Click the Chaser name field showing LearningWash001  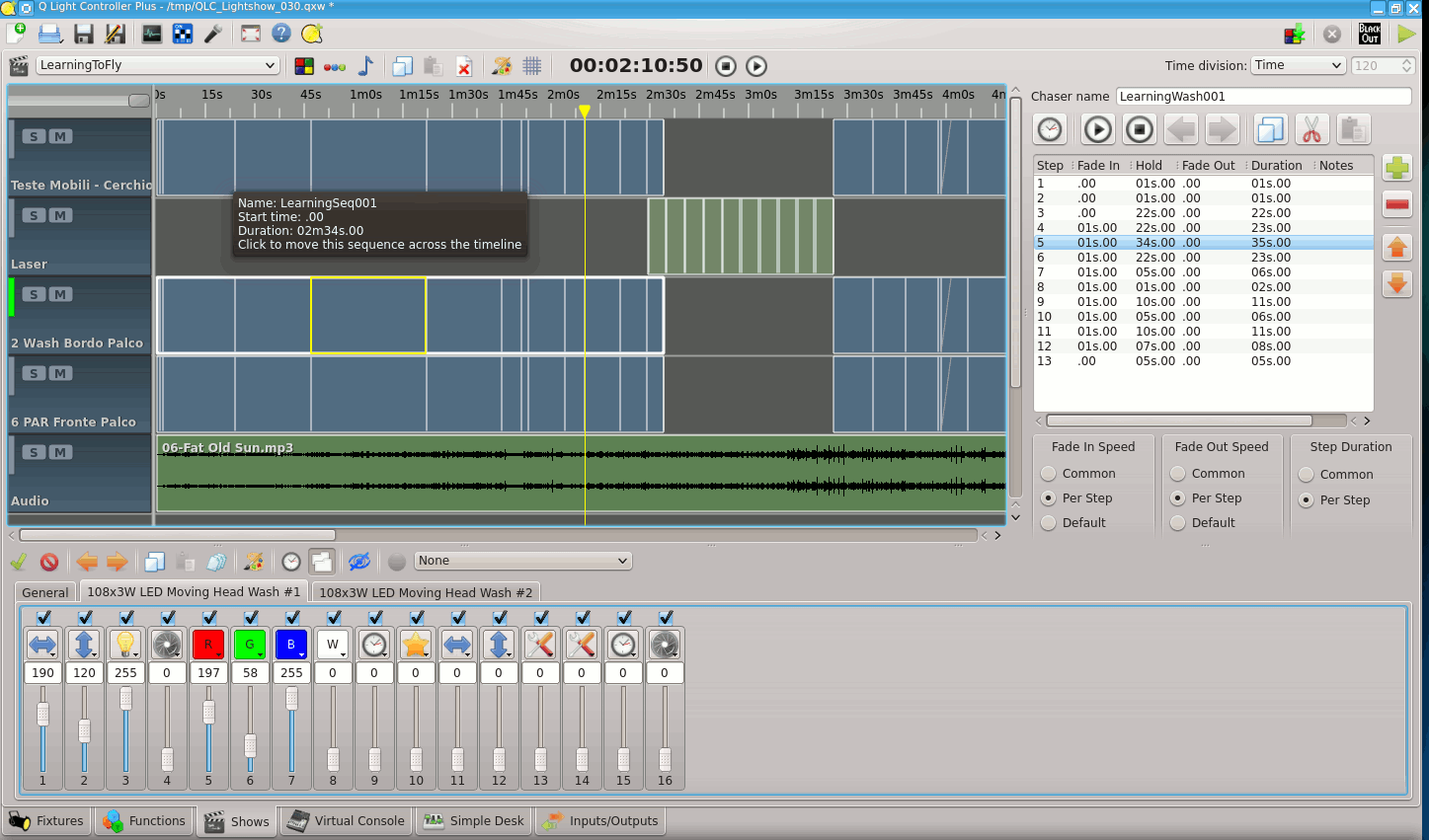1263,96
